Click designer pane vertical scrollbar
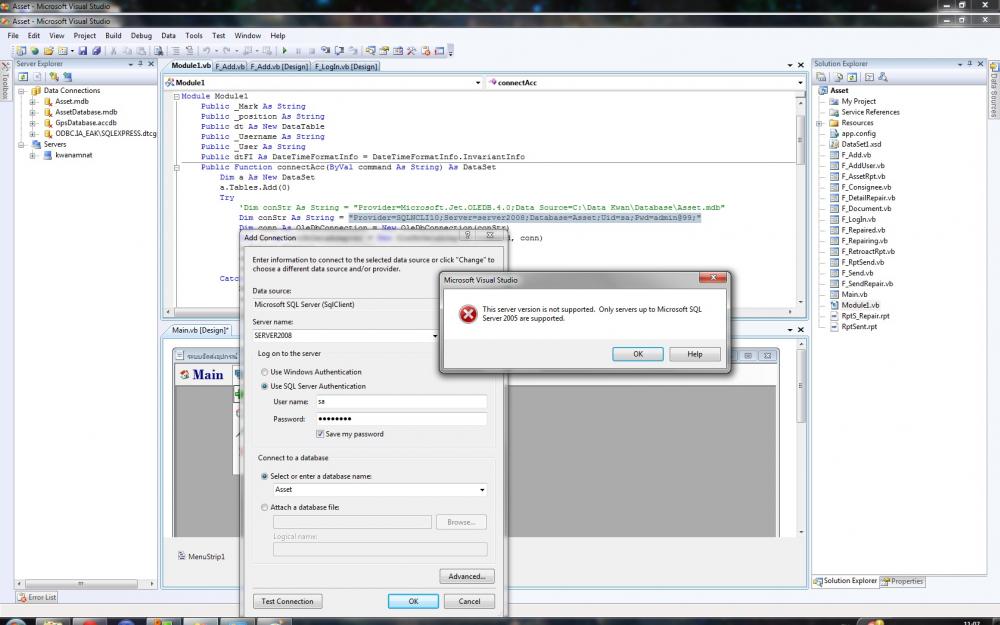The width and height of the screenshot is (1000, 625). 801,386
